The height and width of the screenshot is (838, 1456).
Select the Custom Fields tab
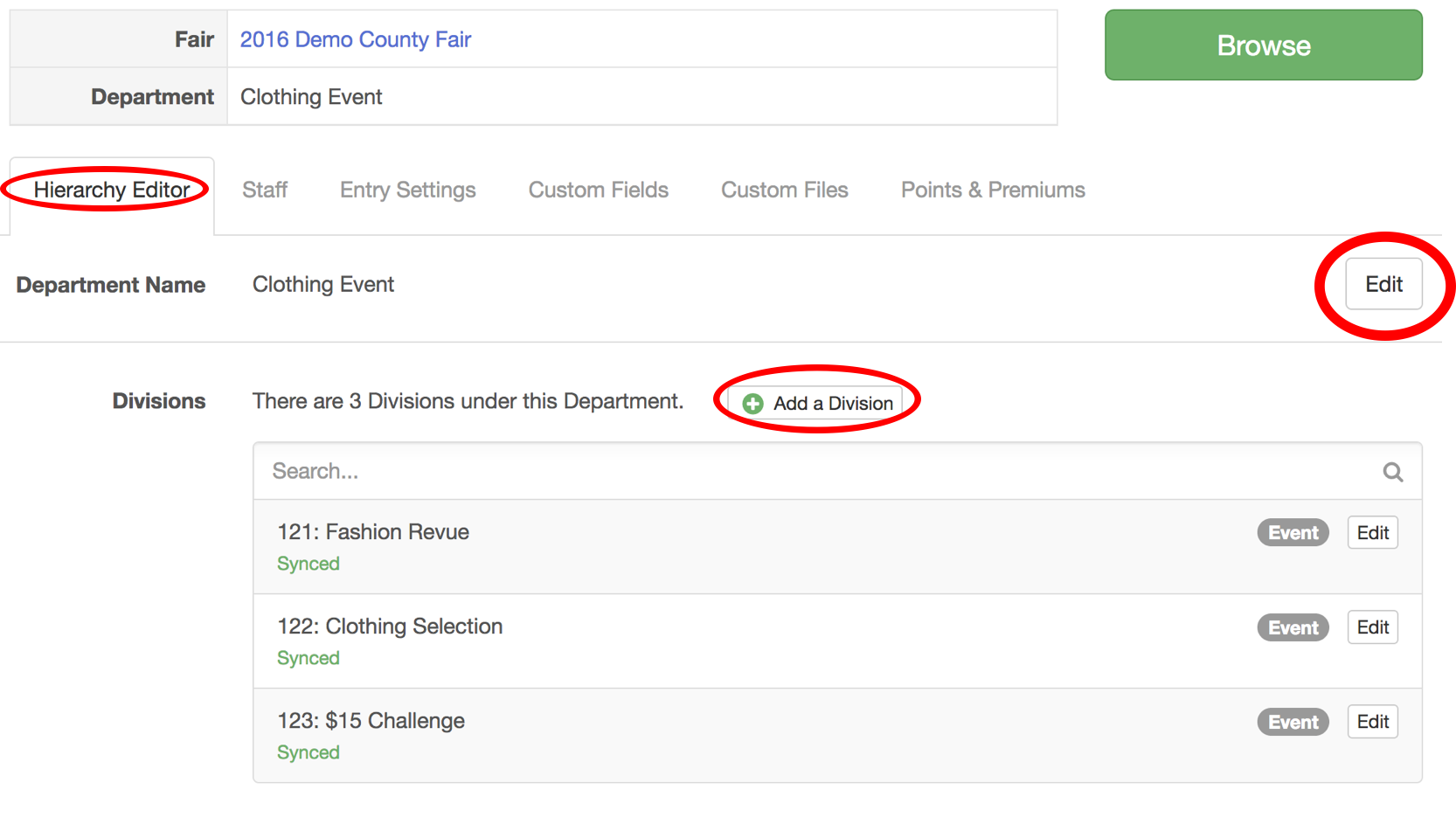click(599, 190)
